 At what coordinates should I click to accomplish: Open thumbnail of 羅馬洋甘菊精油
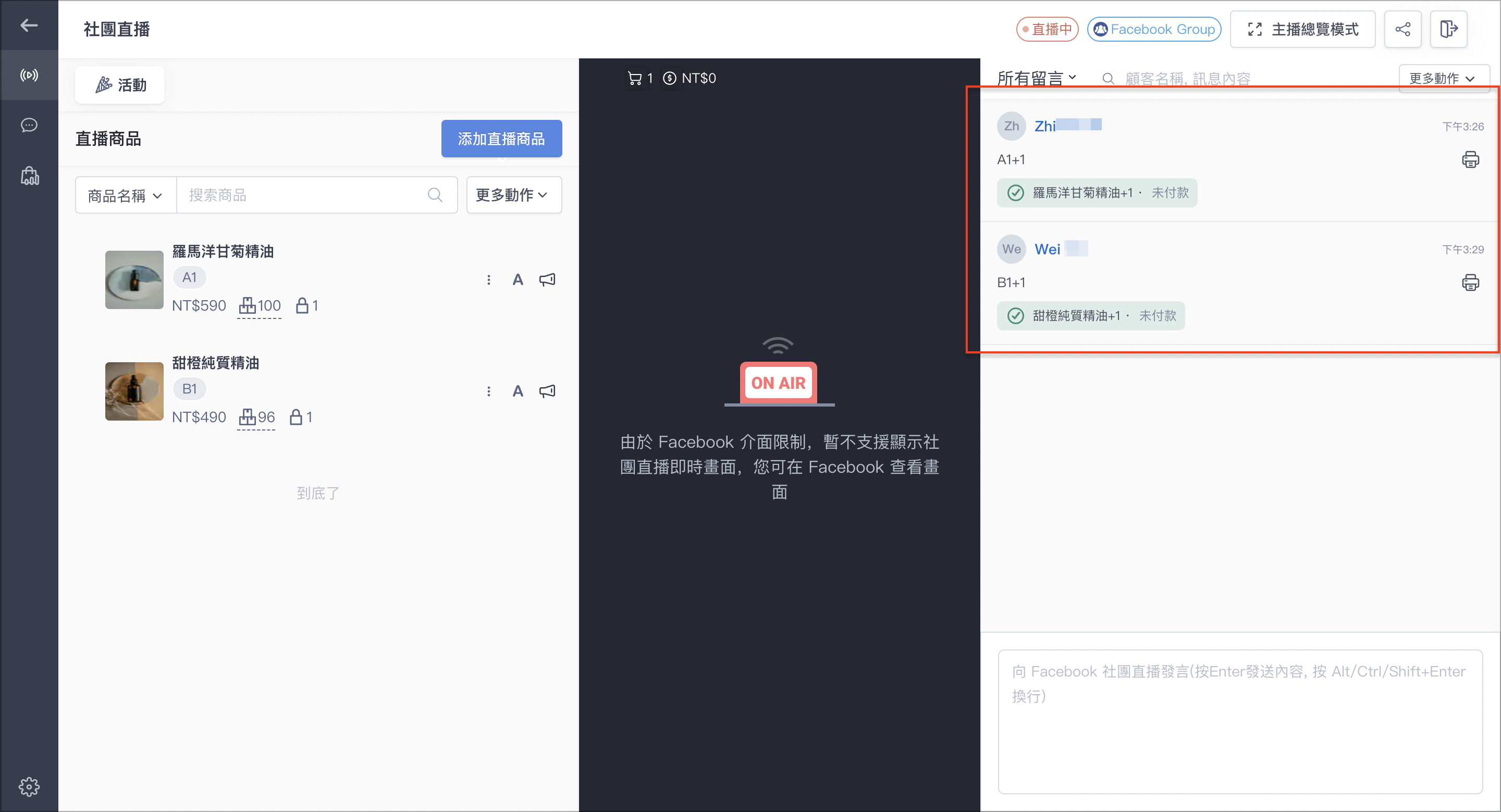point(134,279)
